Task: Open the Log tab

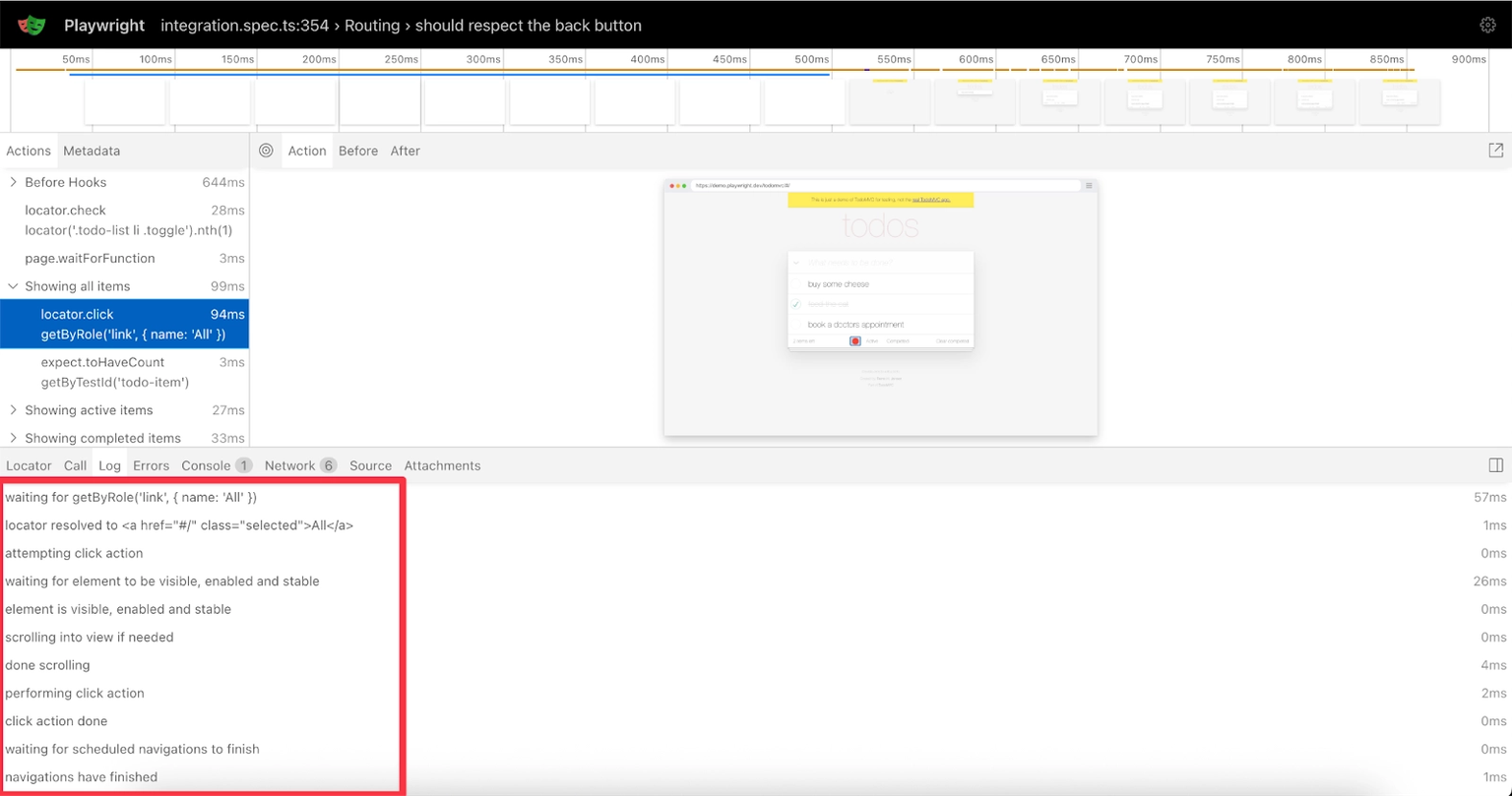Action: coord(110,465)
